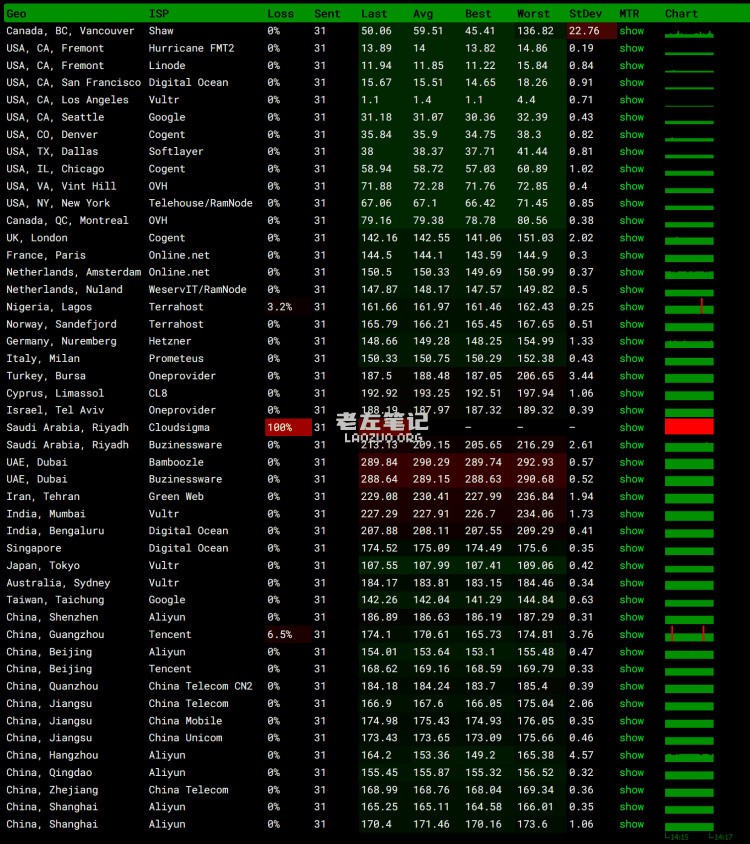Click 'show' in the Japan, Tokyo row

coord(631,565)
